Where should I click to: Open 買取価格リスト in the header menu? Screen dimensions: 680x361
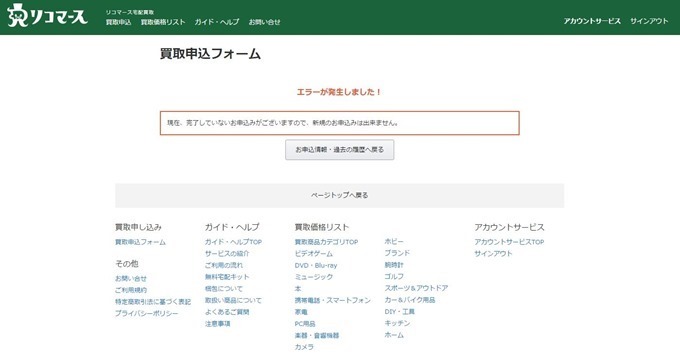pyautogui.click(x=163, y=22)
